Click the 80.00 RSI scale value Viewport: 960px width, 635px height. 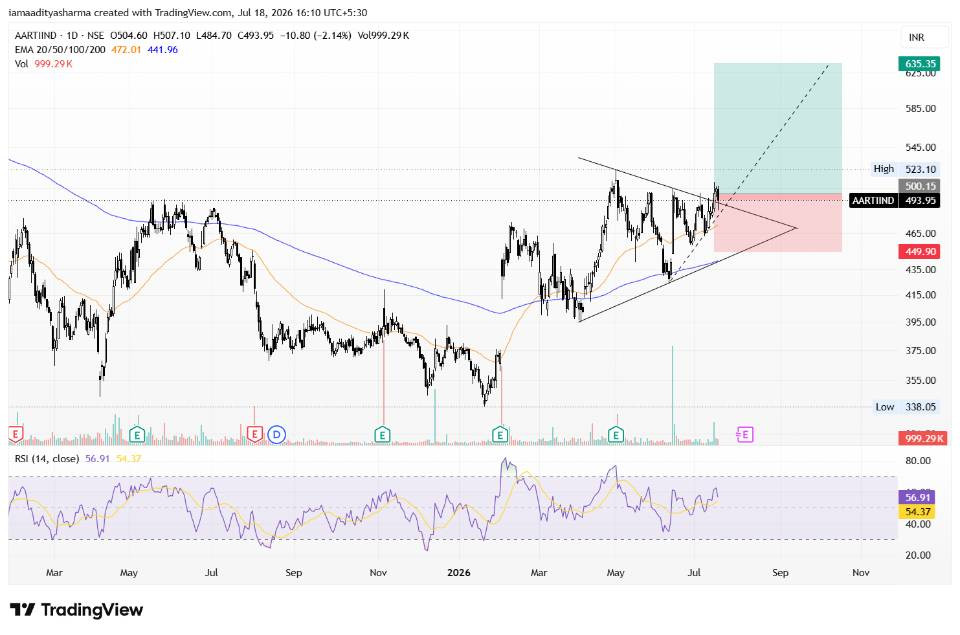pyautogui.click(x=918, y=460)
